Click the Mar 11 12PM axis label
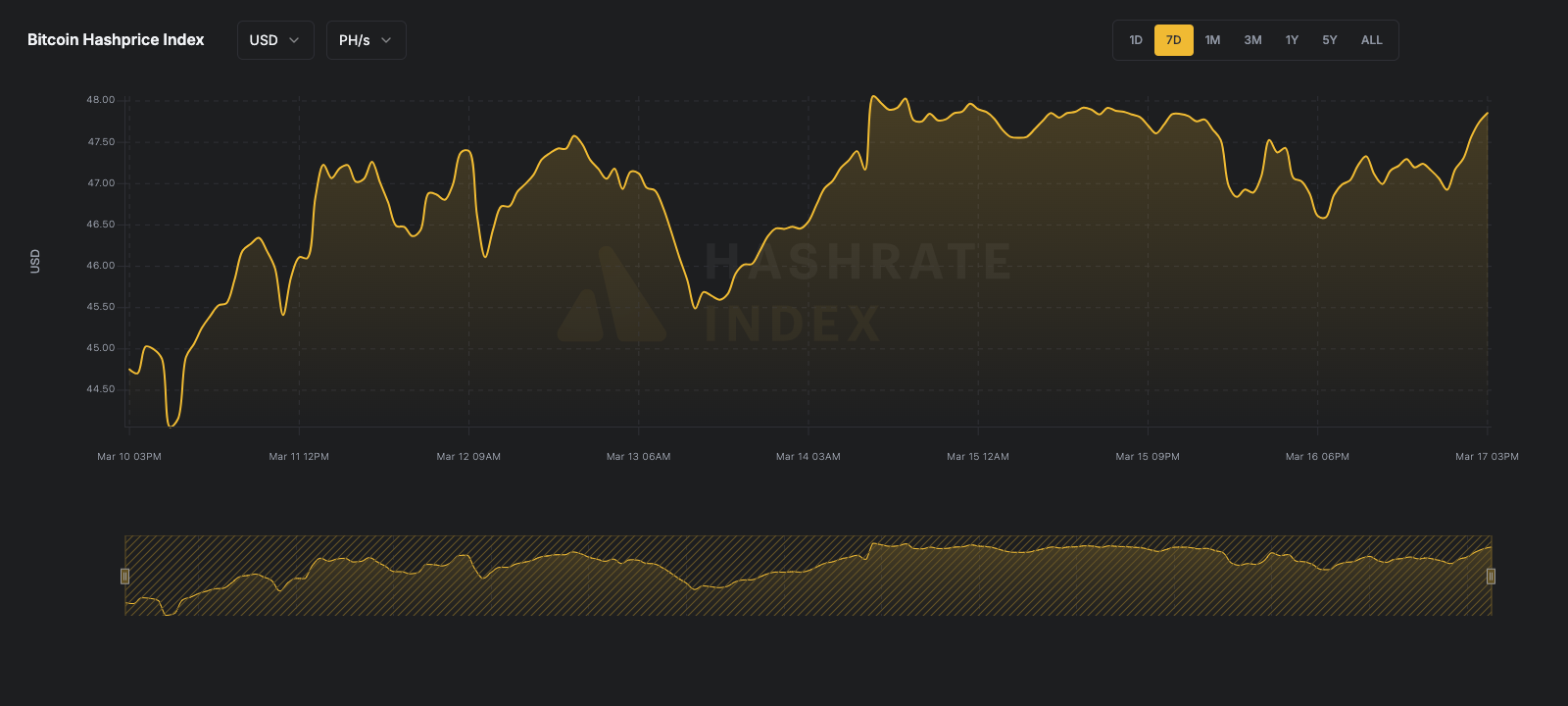This screenshot has width=1568, height=706. click(299, 457)
